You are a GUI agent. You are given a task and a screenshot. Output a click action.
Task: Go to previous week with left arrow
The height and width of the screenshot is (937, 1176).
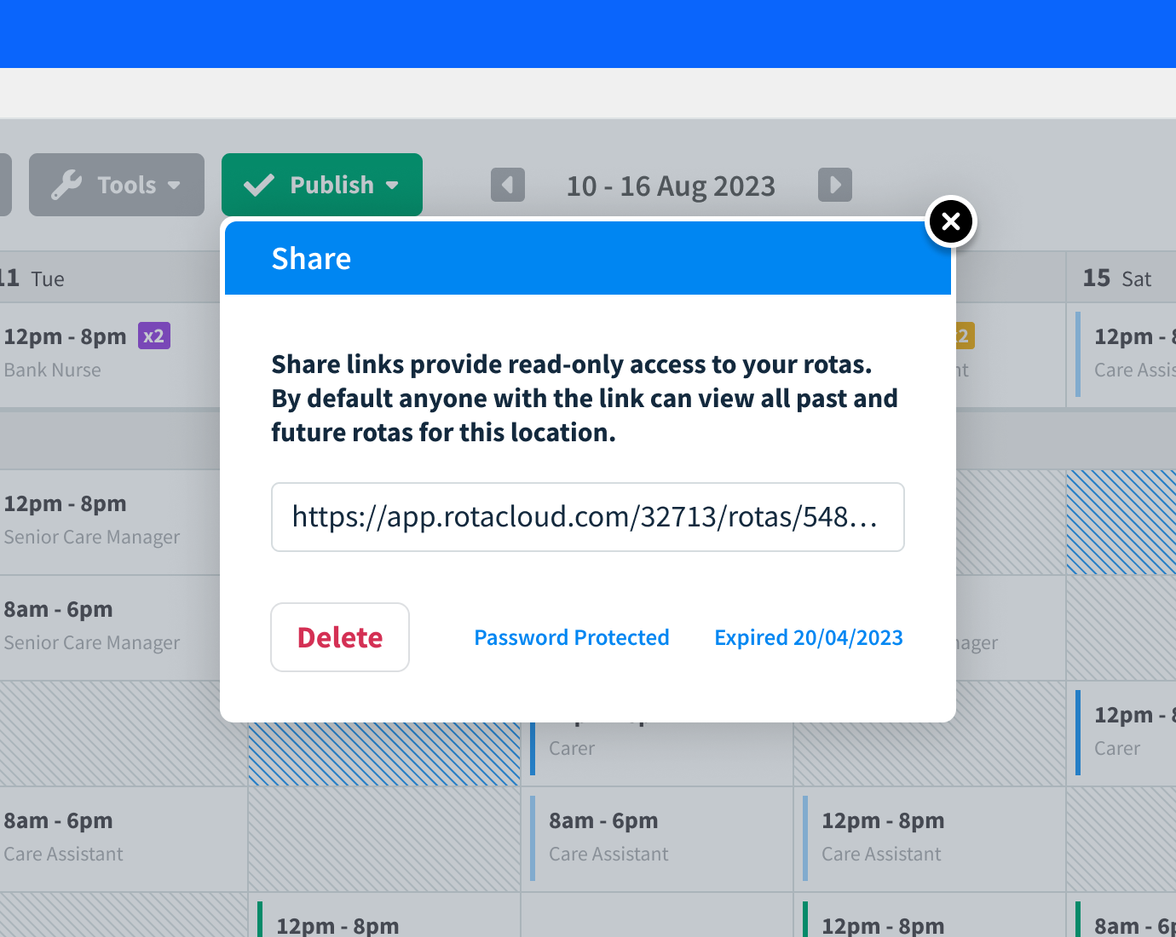pos(507,184)
